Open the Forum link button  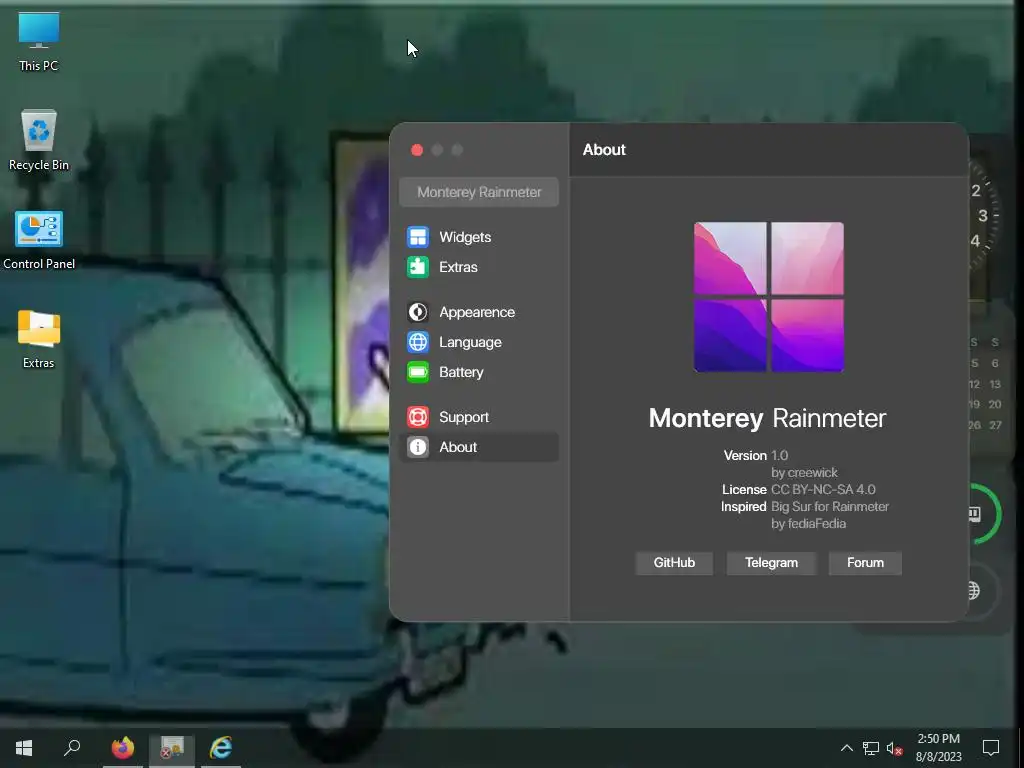pos(865,563)
